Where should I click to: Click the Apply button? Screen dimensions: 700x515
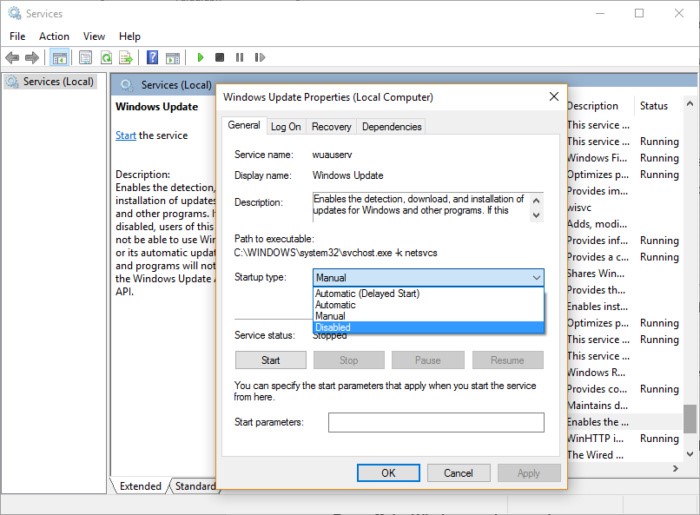(529, 473)
